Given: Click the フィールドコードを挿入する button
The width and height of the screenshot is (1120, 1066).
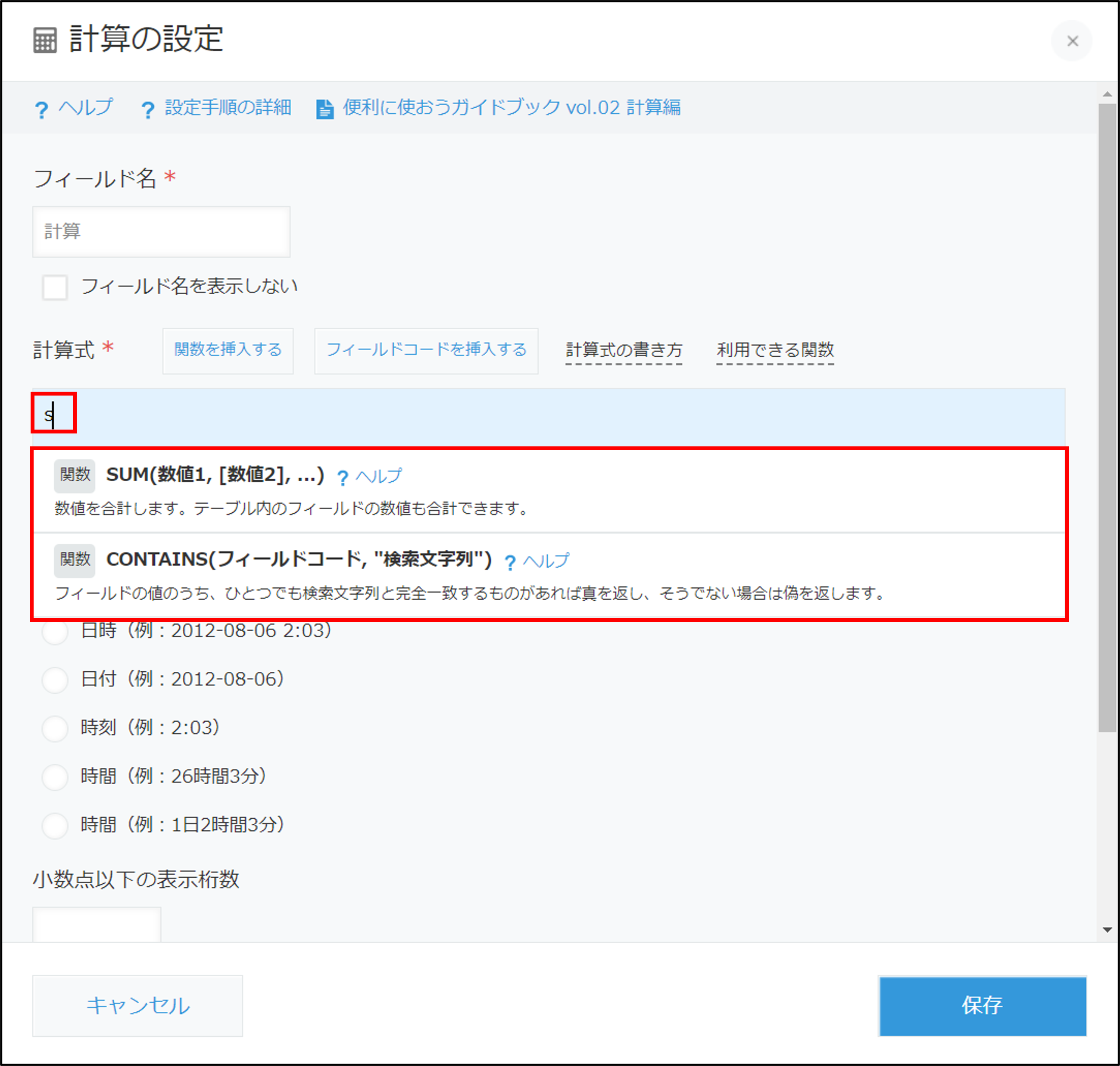Looking at the screenshot, I should tap(426, 351).
